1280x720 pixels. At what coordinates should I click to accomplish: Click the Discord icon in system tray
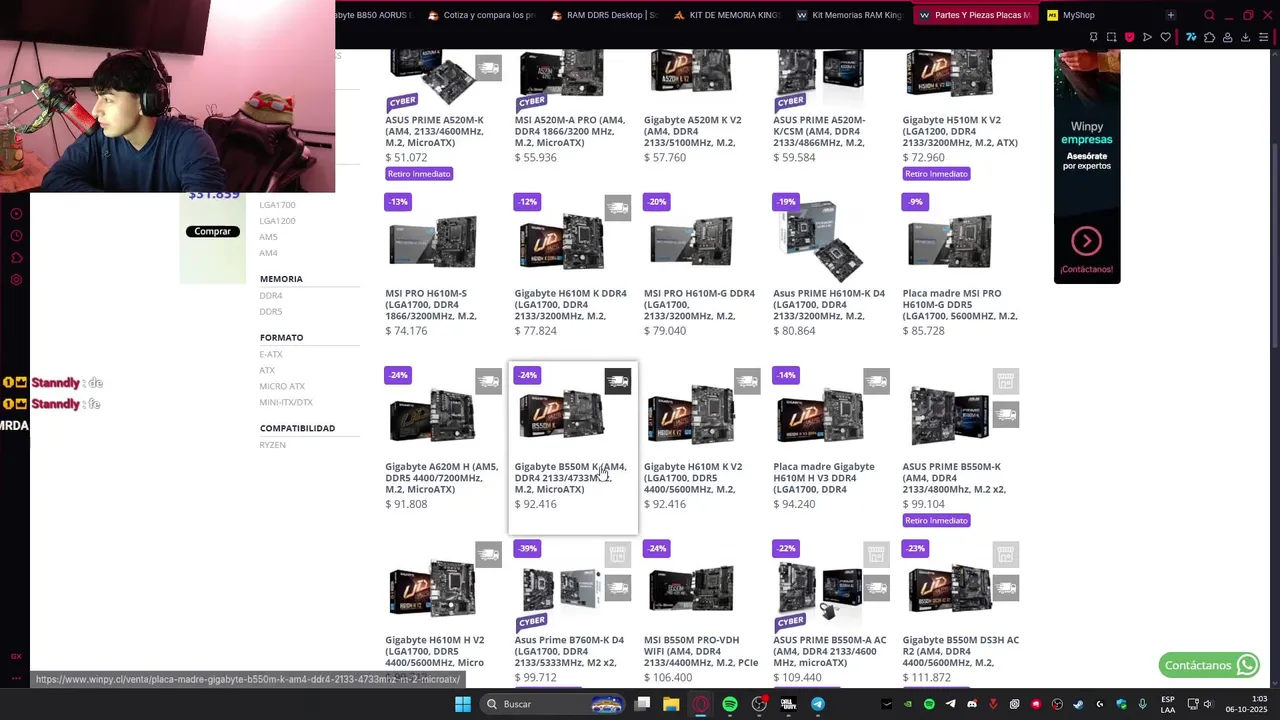(972, 704)
